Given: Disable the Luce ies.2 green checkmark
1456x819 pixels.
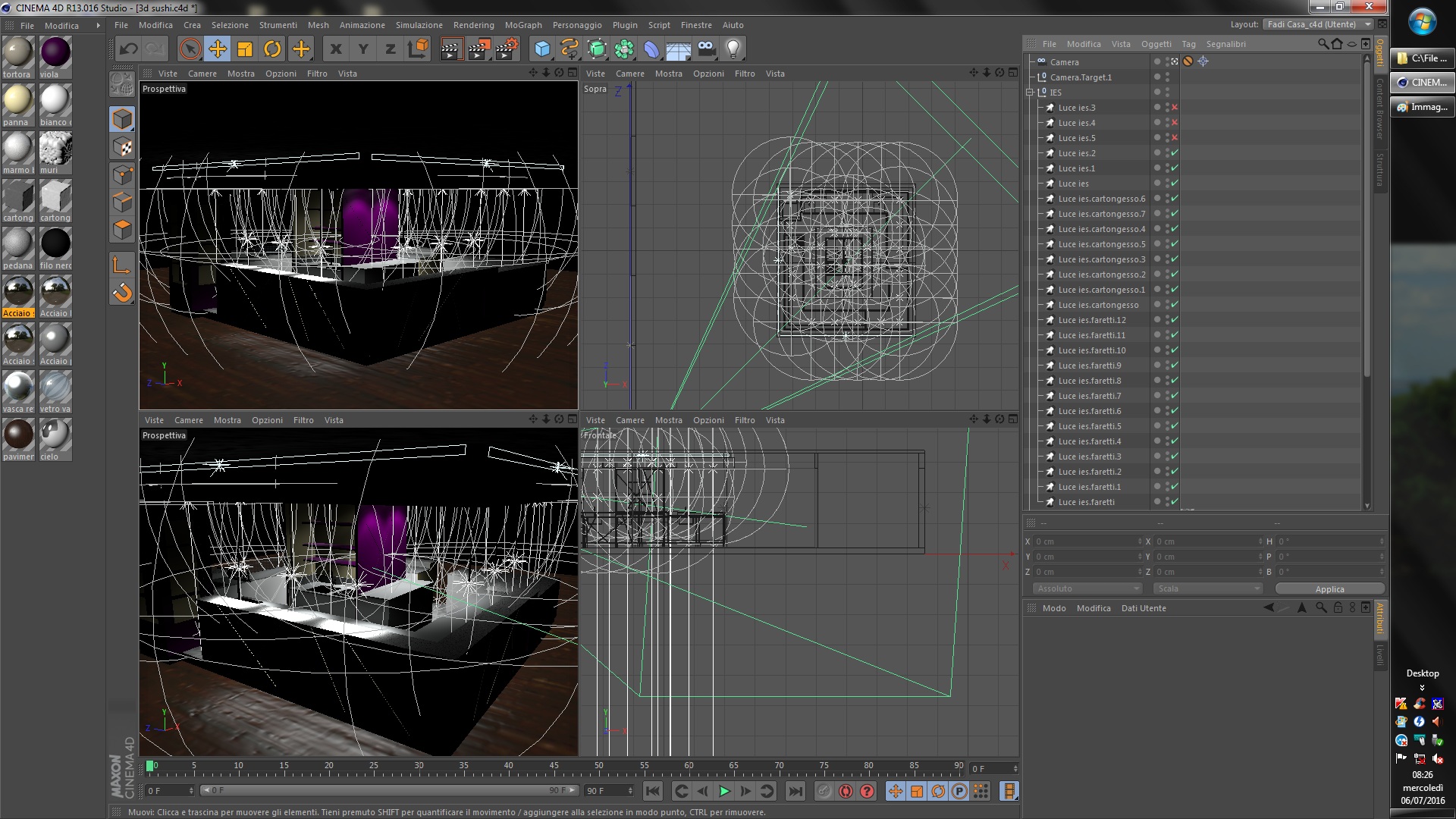Looking at the screenshot, I should point(1175,153).
